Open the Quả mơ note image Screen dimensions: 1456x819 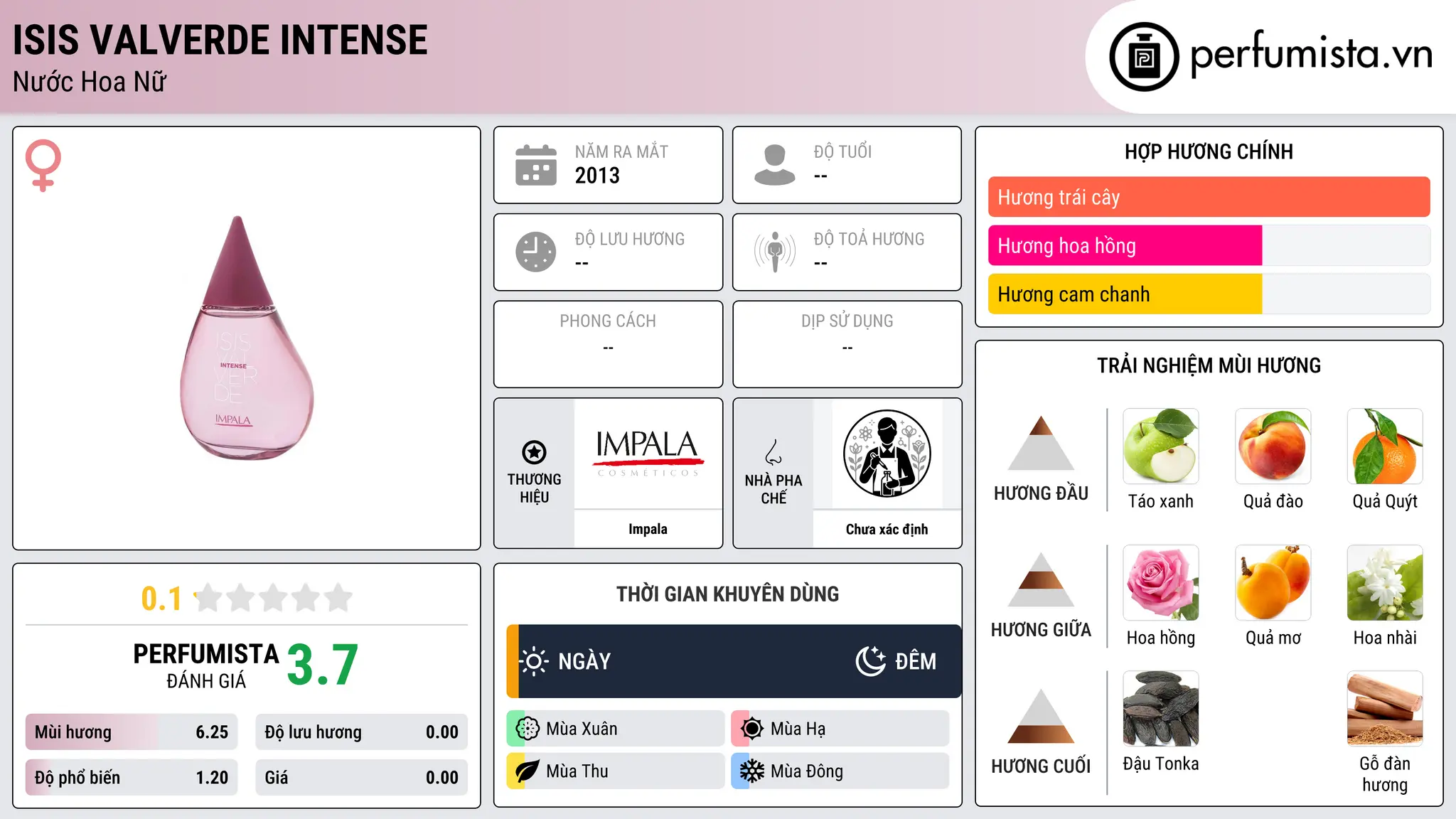click(x=1273, y=583)
